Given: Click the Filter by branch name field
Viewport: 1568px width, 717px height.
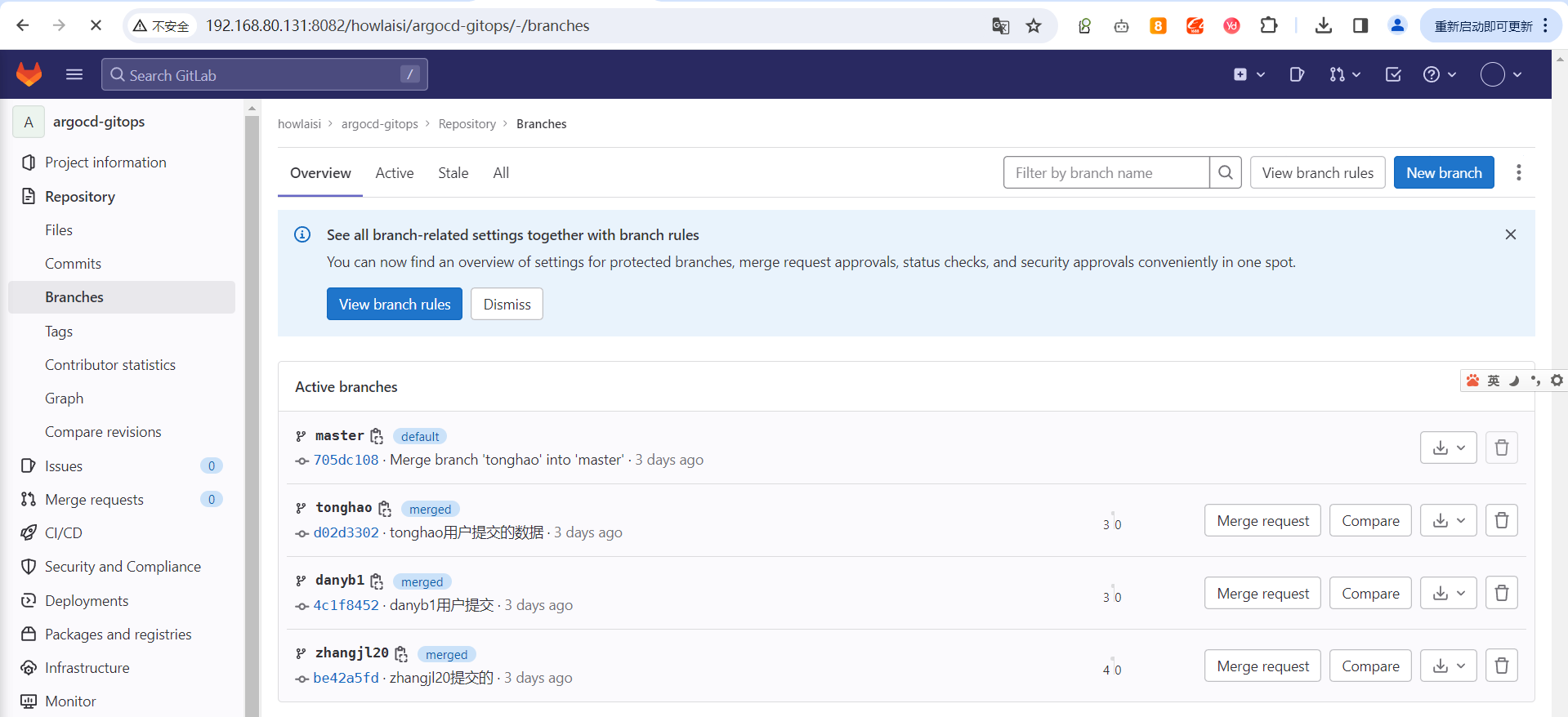Looking at the screenshot, I should [x=1106, y=172].
